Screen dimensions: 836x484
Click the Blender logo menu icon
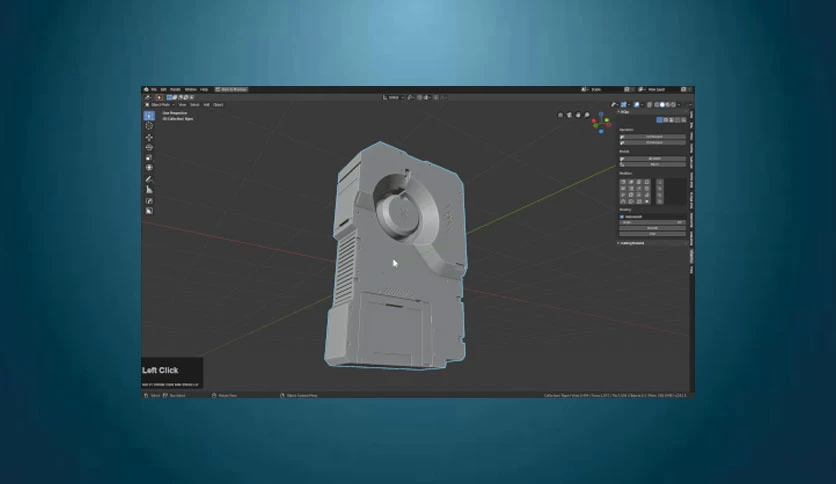146,90
